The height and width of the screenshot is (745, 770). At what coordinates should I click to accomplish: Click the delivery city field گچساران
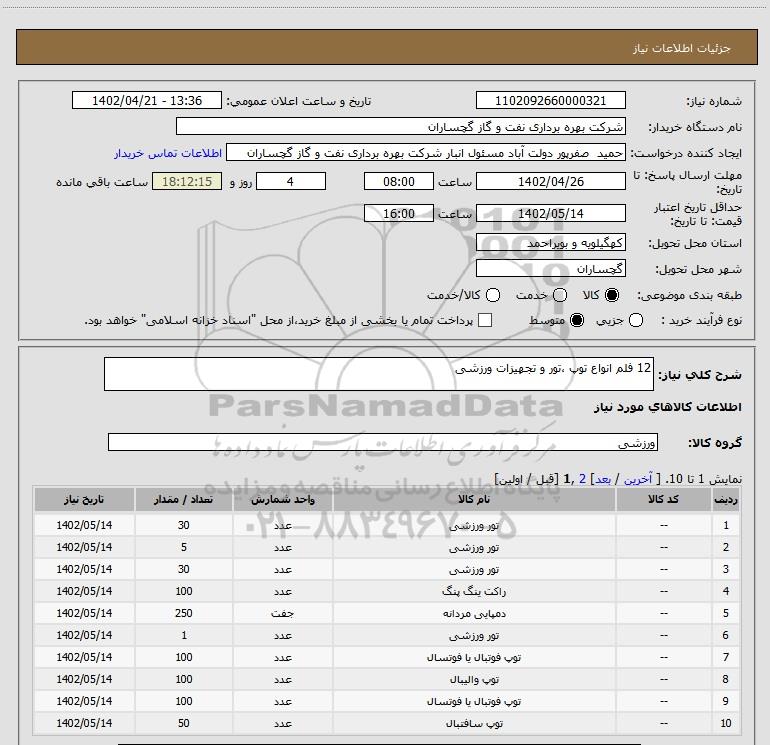click(550, 268)
